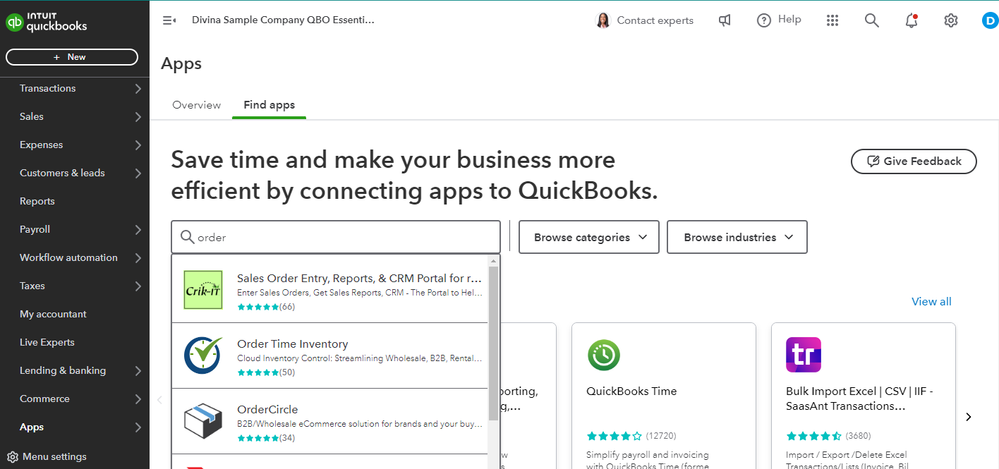Click the Crik-IT app logo
Image resolution: width=999 pixels, height=469 pixels.
(203, 290)
